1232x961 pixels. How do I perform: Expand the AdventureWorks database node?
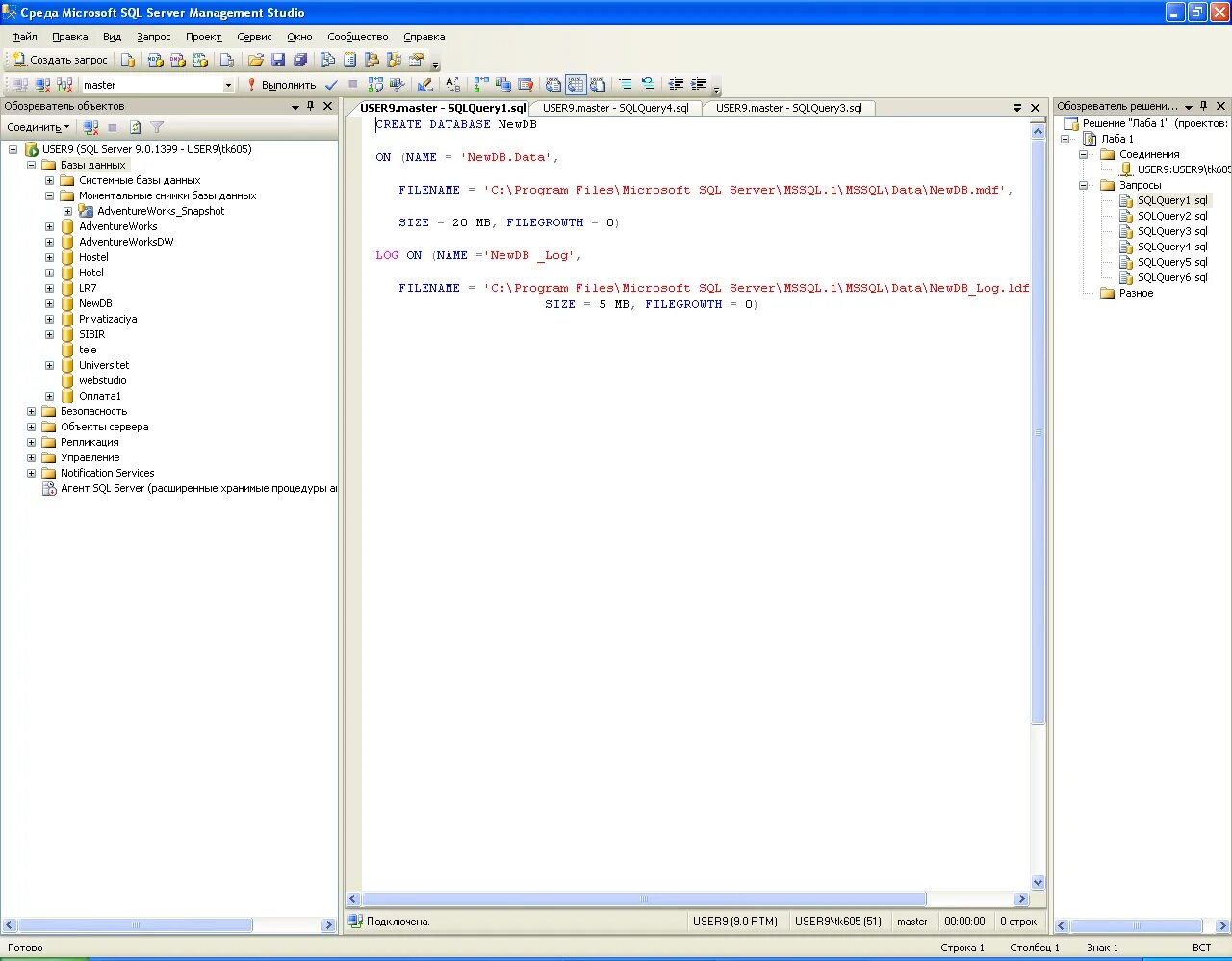point(49,226)
